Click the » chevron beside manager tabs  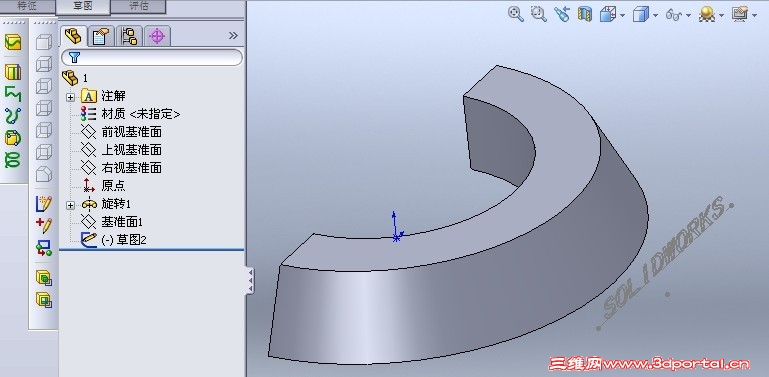coord(233,35)
